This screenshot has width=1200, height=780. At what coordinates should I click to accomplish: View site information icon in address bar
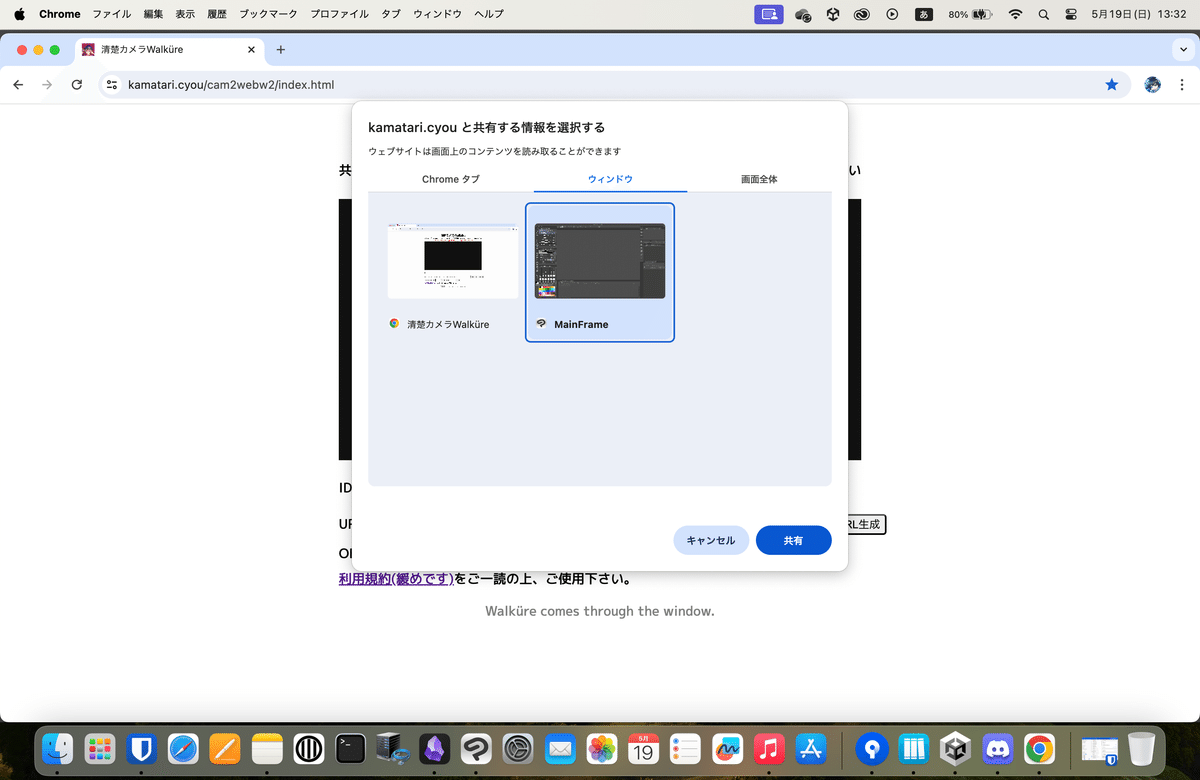(112, 85)
